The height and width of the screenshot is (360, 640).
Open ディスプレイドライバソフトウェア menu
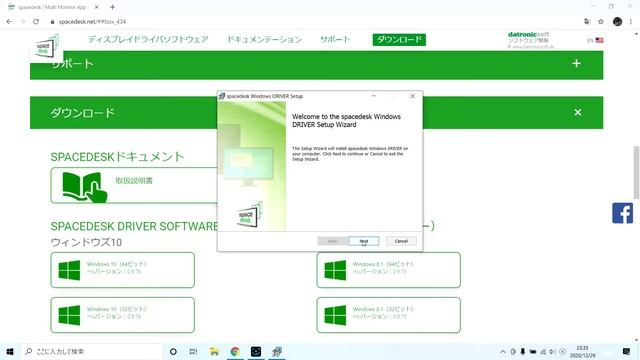(x=148, y=40)
